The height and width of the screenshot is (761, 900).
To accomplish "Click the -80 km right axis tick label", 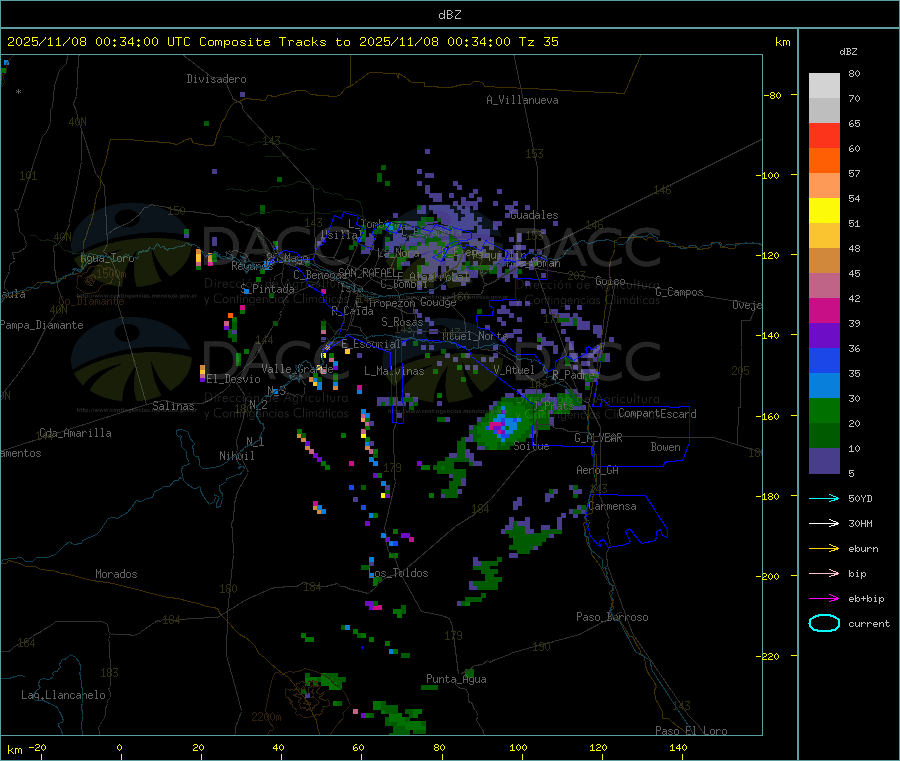I will click(x=773, y=95).
